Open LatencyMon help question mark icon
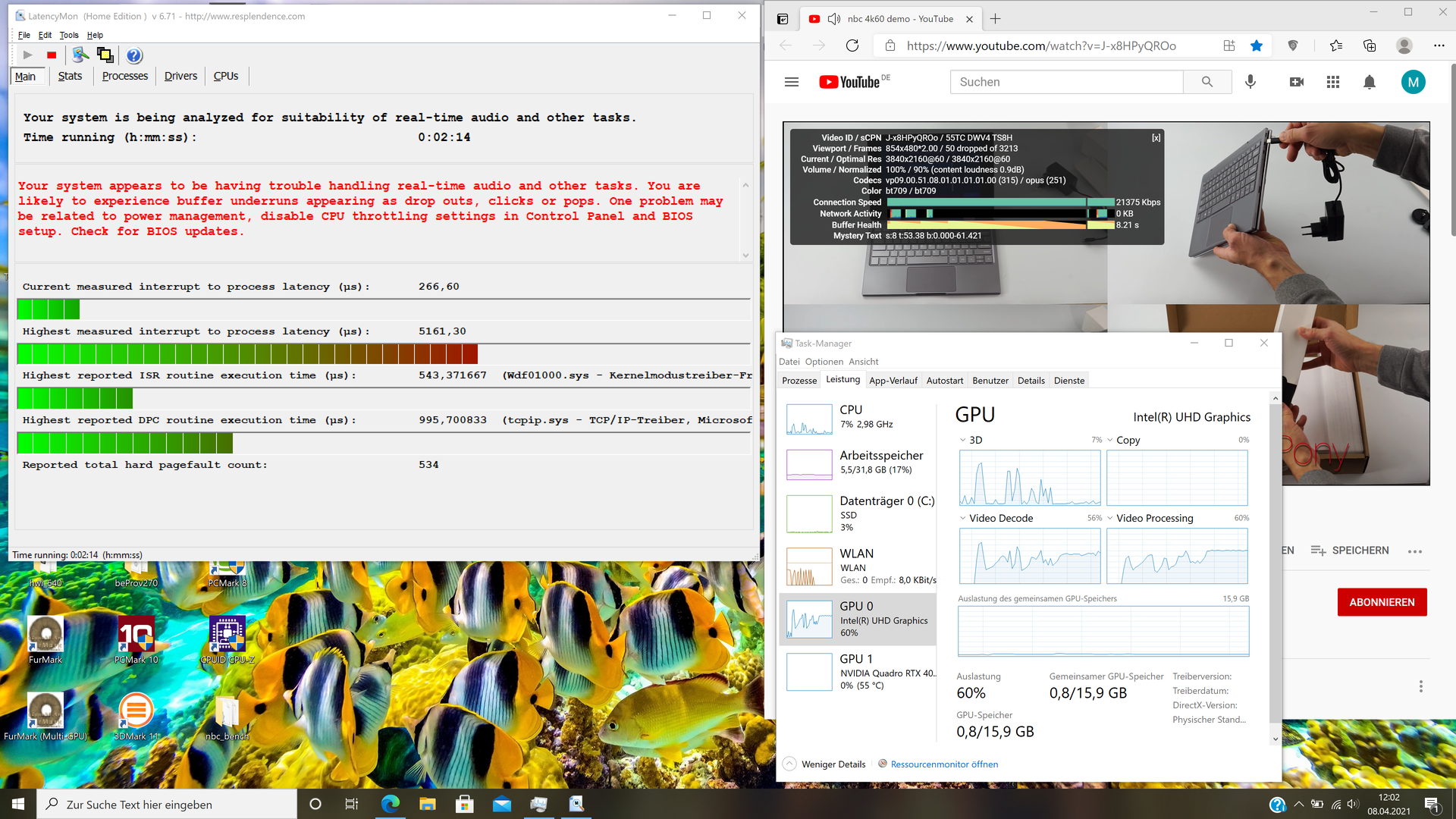Viewport: 1456px width, 819px height. tap(134, 55)
